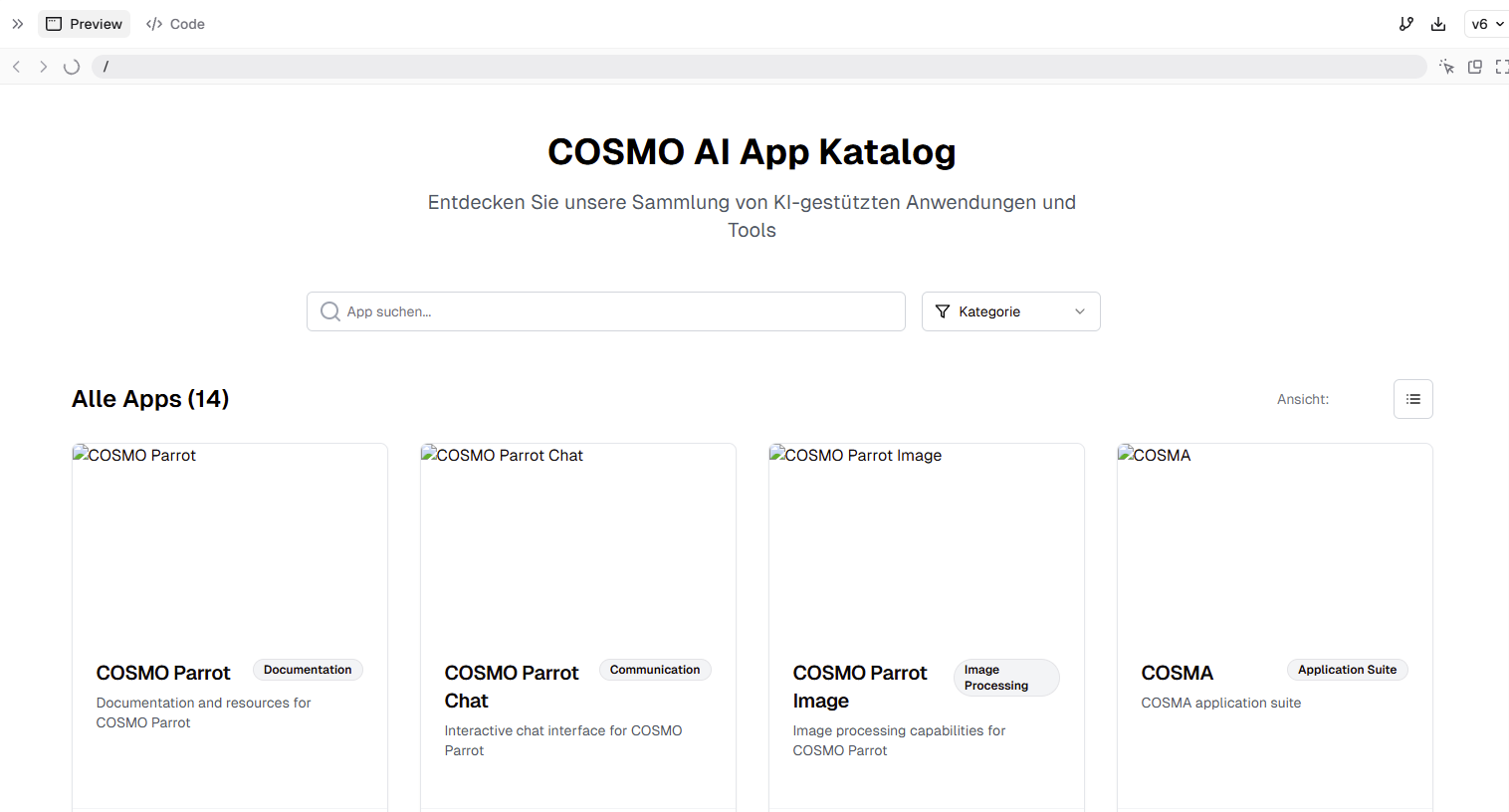Select the Preview tab
The height and width of the screenshot is (812, 1509).
point(85,24)
